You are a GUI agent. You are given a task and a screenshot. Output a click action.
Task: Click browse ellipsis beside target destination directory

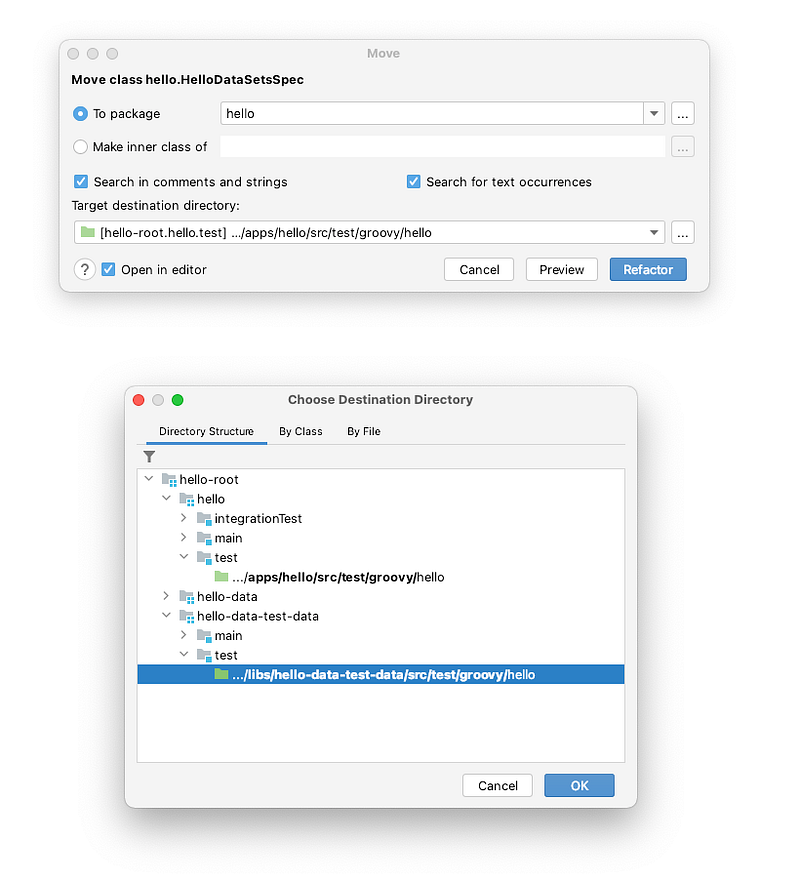point(683,233)
